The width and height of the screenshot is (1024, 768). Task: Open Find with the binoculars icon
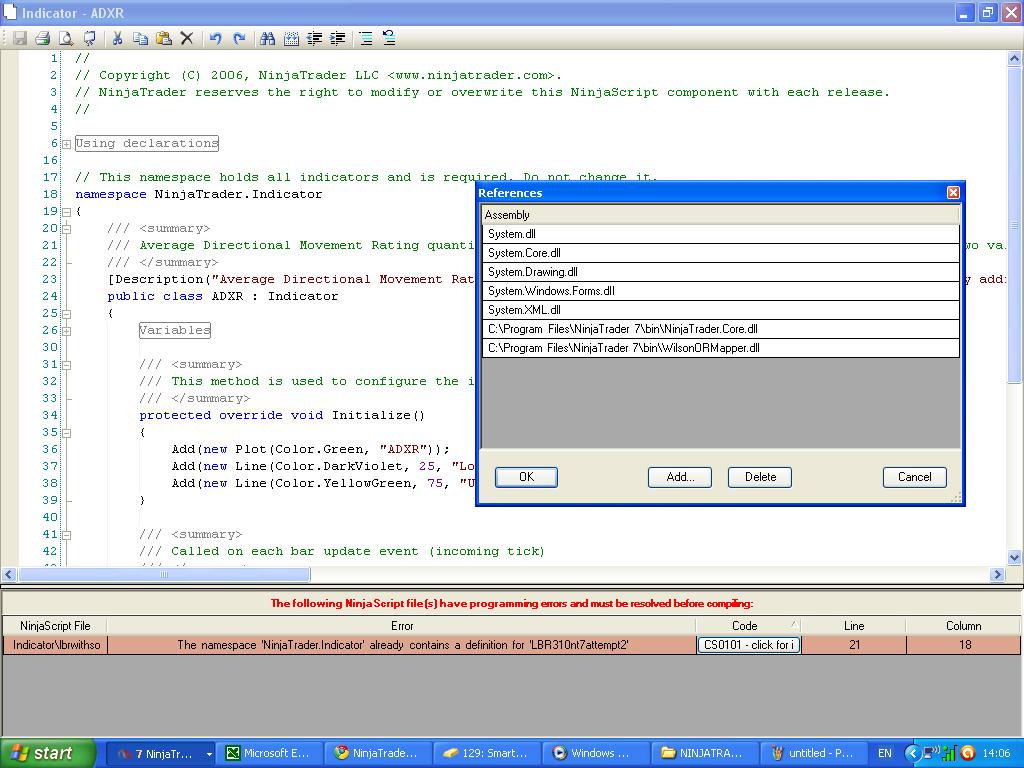point(267,38)
